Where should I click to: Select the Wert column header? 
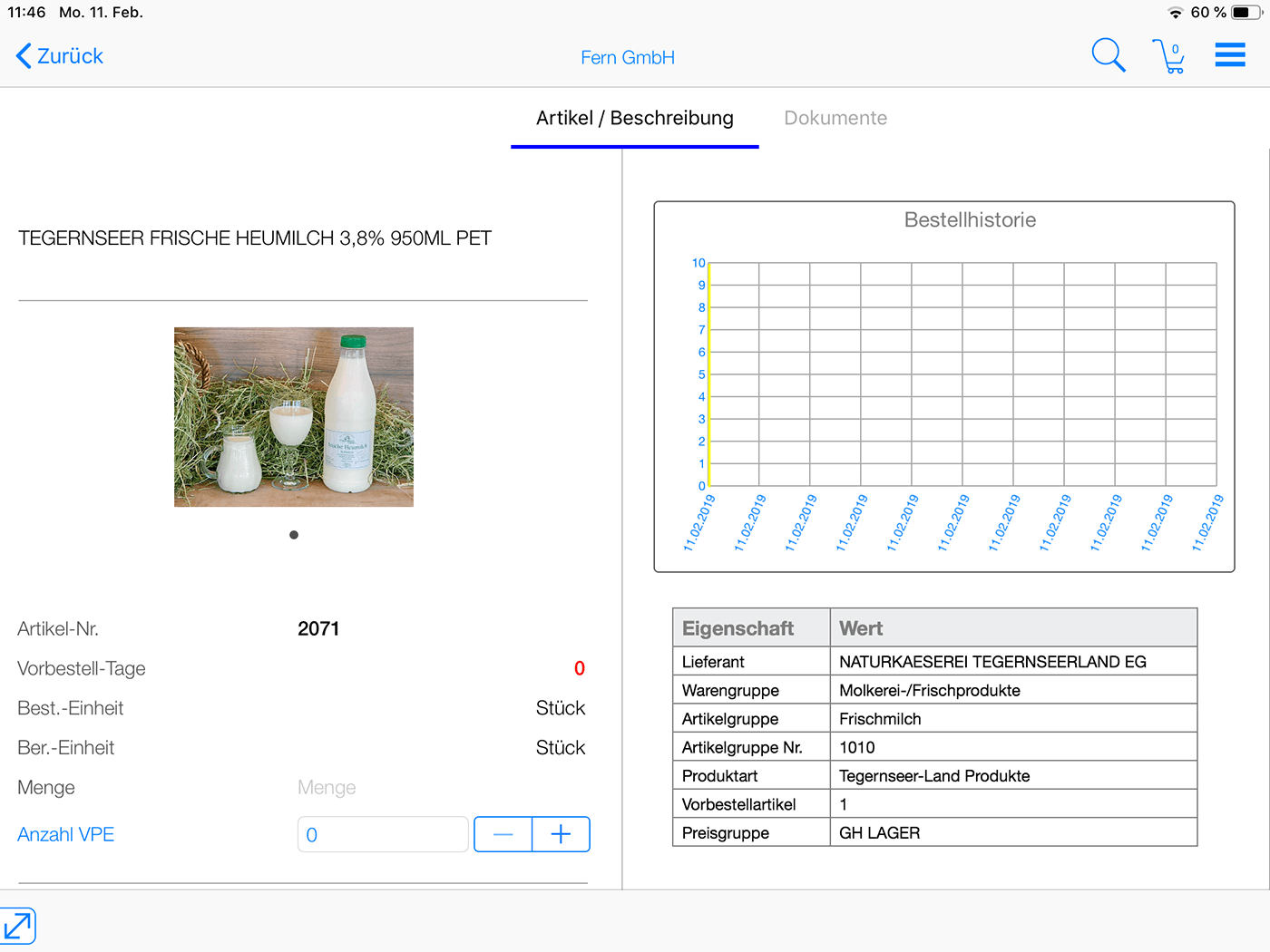[x=1014, y=627]
